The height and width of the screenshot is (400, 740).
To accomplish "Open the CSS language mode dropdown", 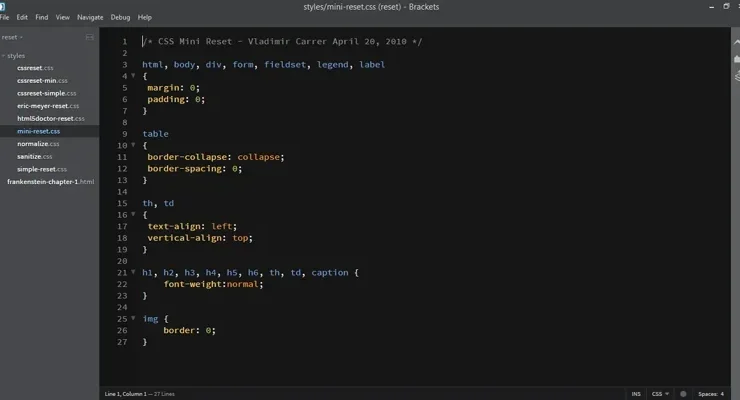I will (x=660, y=394).
